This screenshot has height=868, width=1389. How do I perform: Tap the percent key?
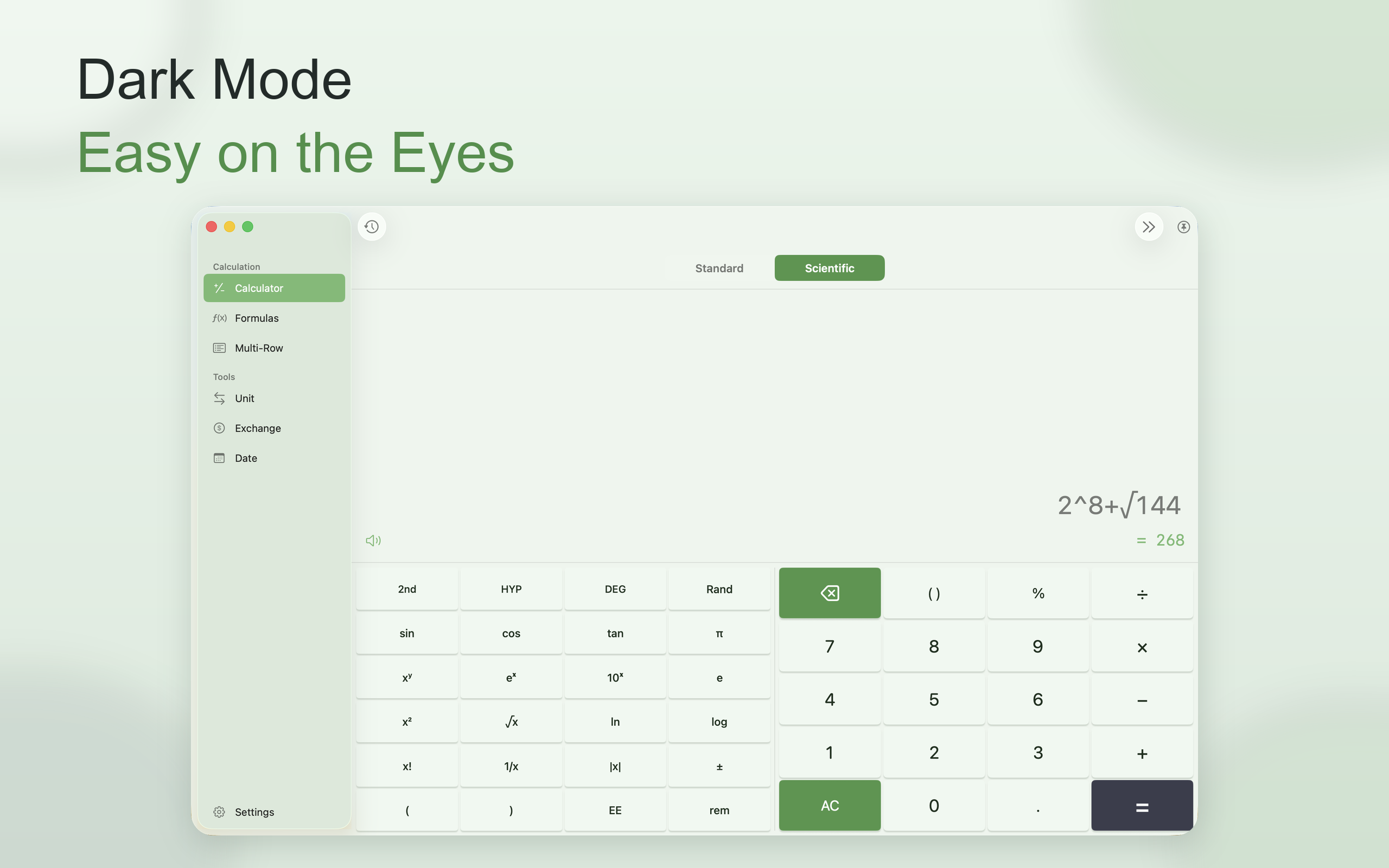coord(1038,592)
